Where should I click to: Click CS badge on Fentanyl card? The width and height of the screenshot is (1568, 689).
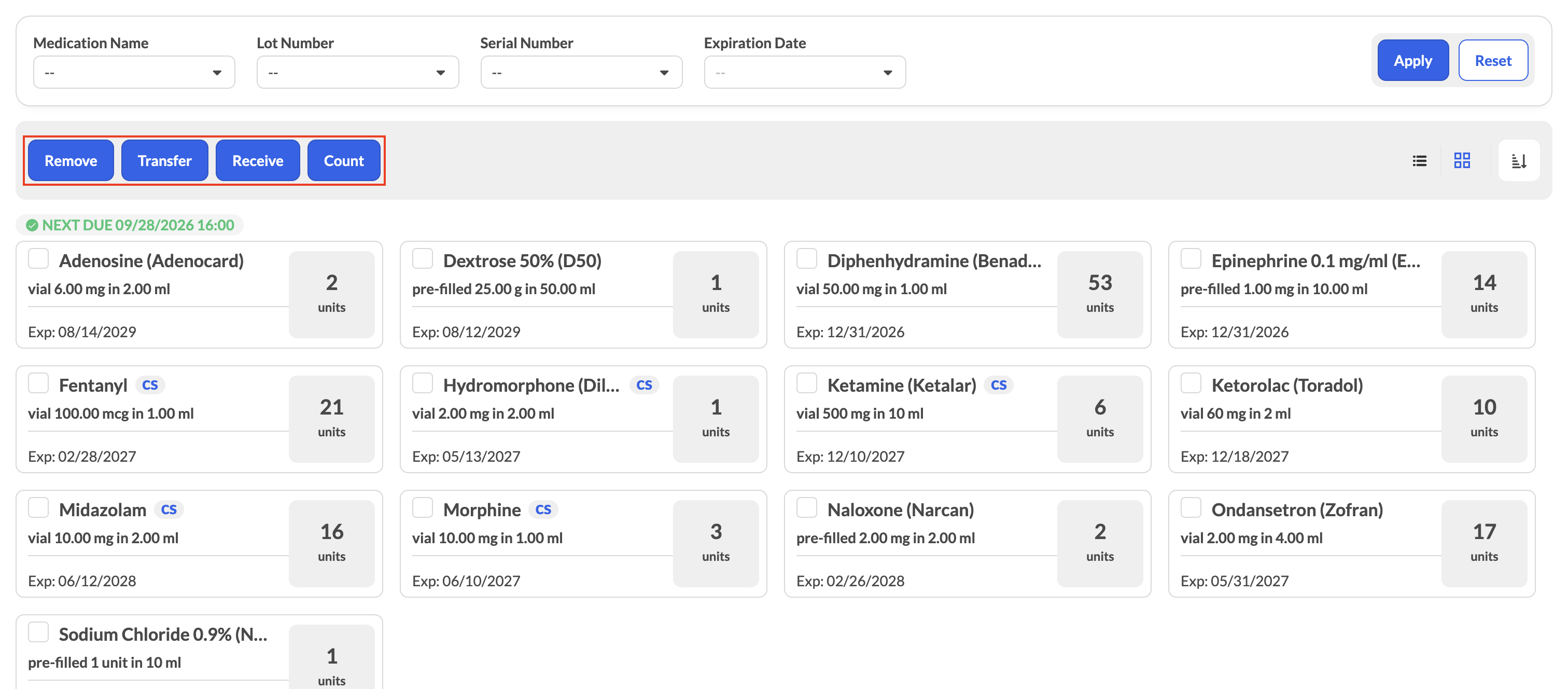point(150,385)
